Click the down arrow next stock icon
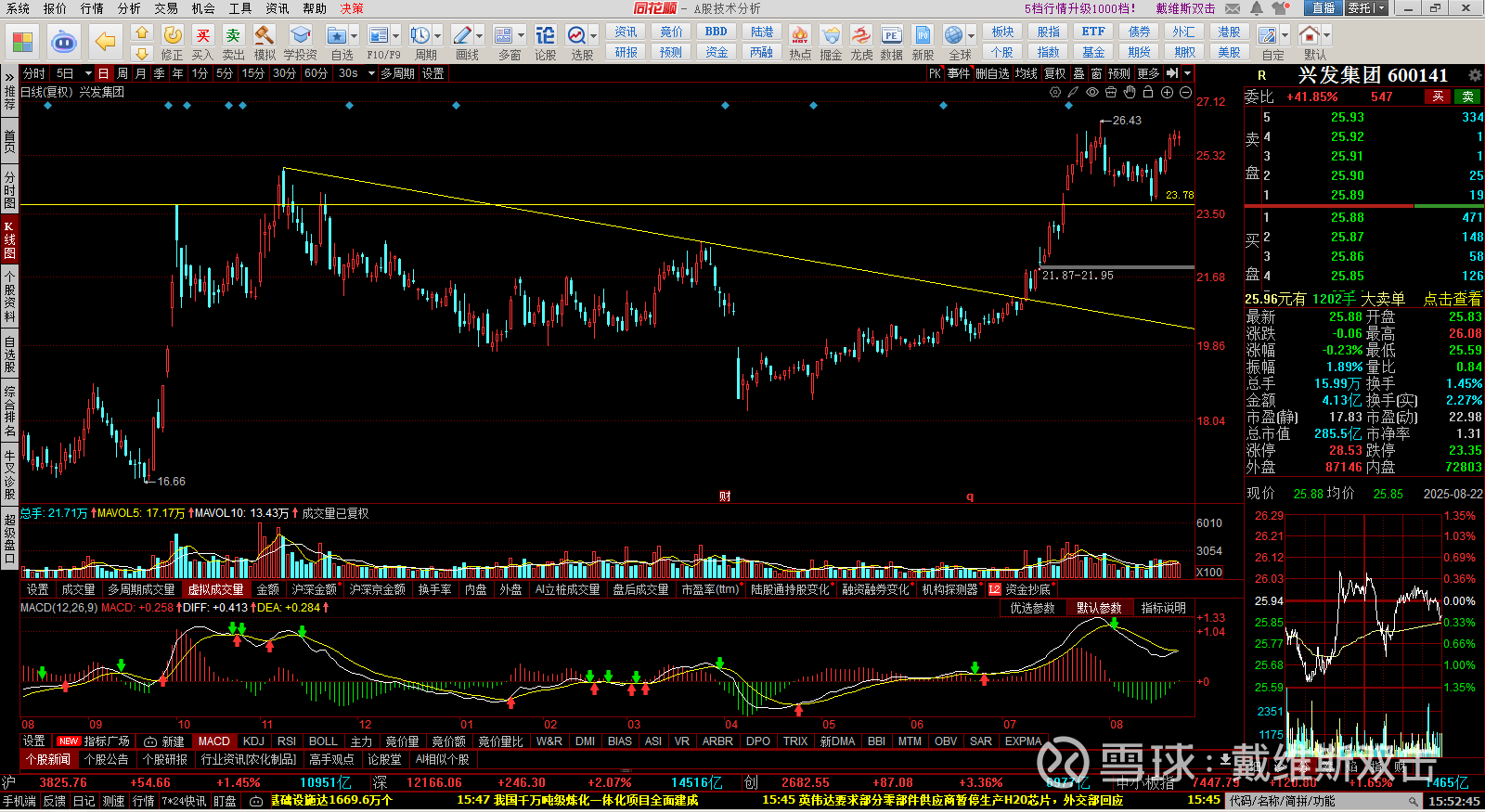 [142, 53]
